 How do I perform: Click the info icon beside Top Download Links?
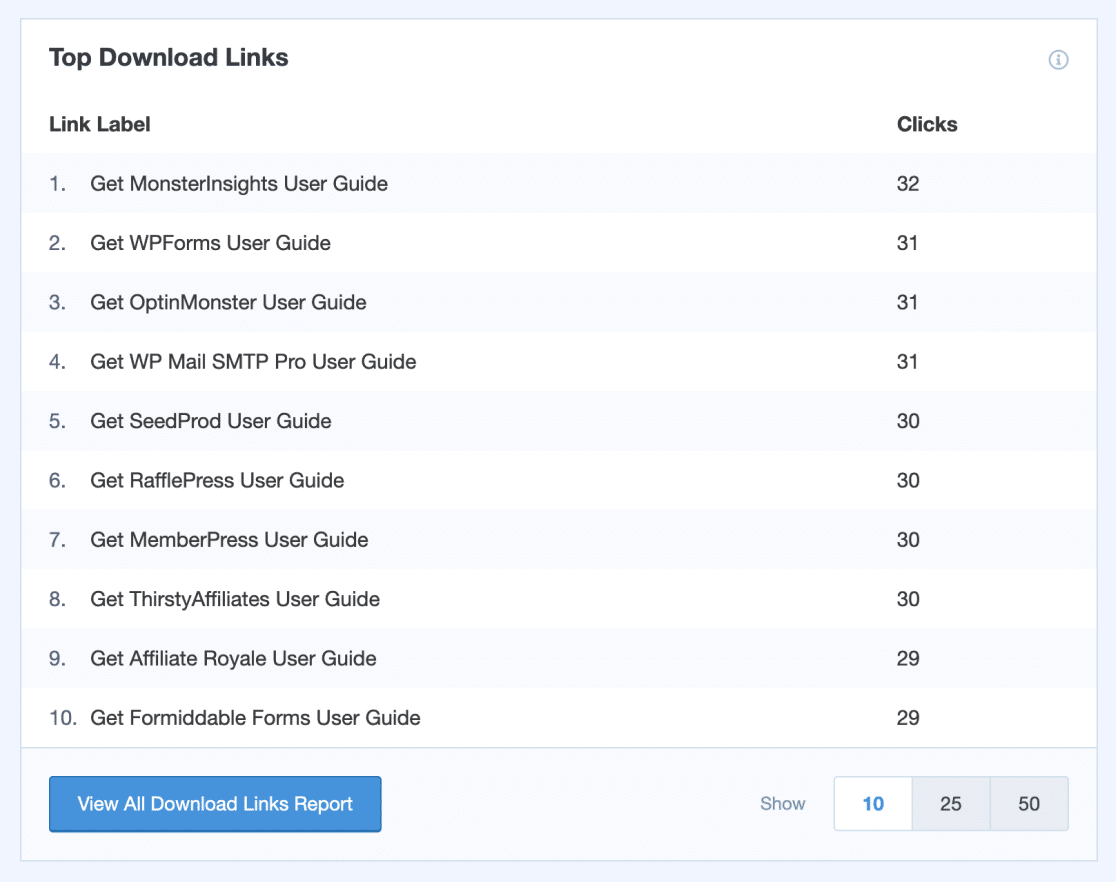click(x=1058, y=60)
